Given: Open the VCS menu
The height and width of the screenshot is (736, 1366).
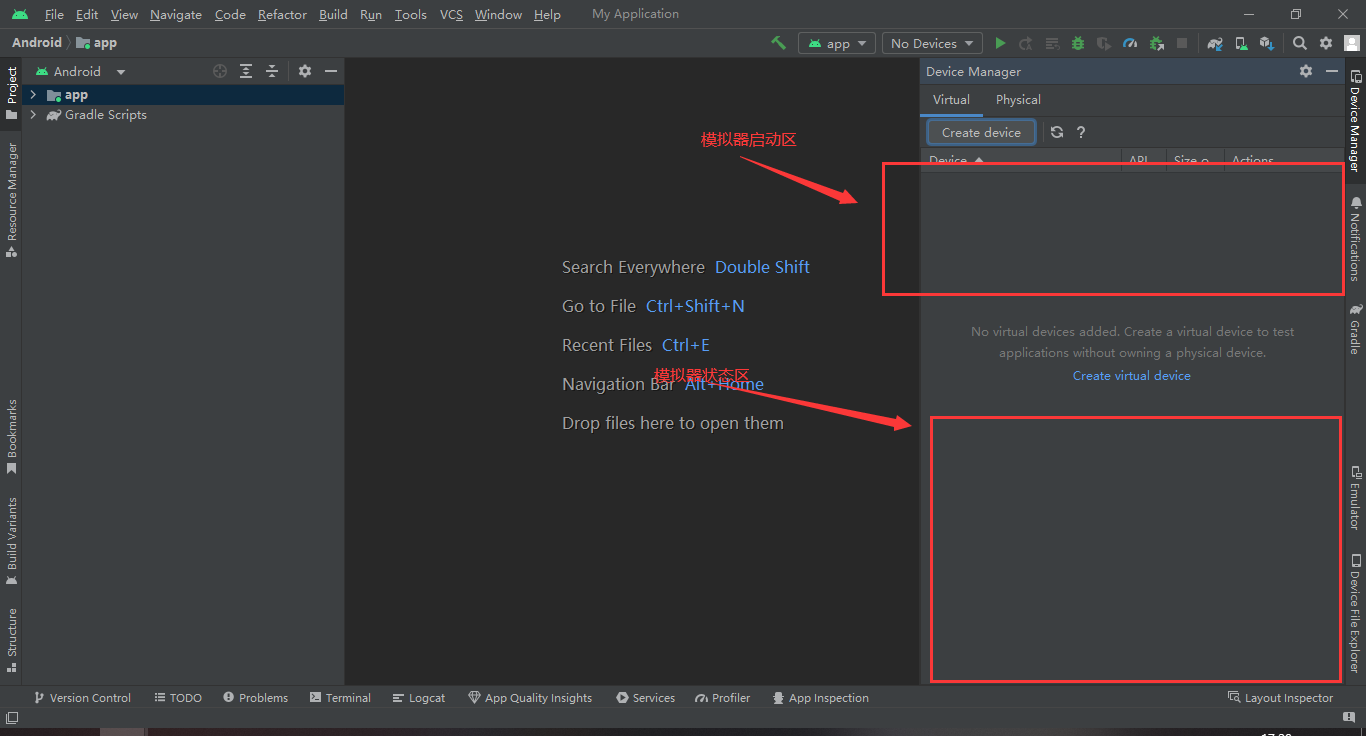Looking at the screenshot, I should click(451, 14).
